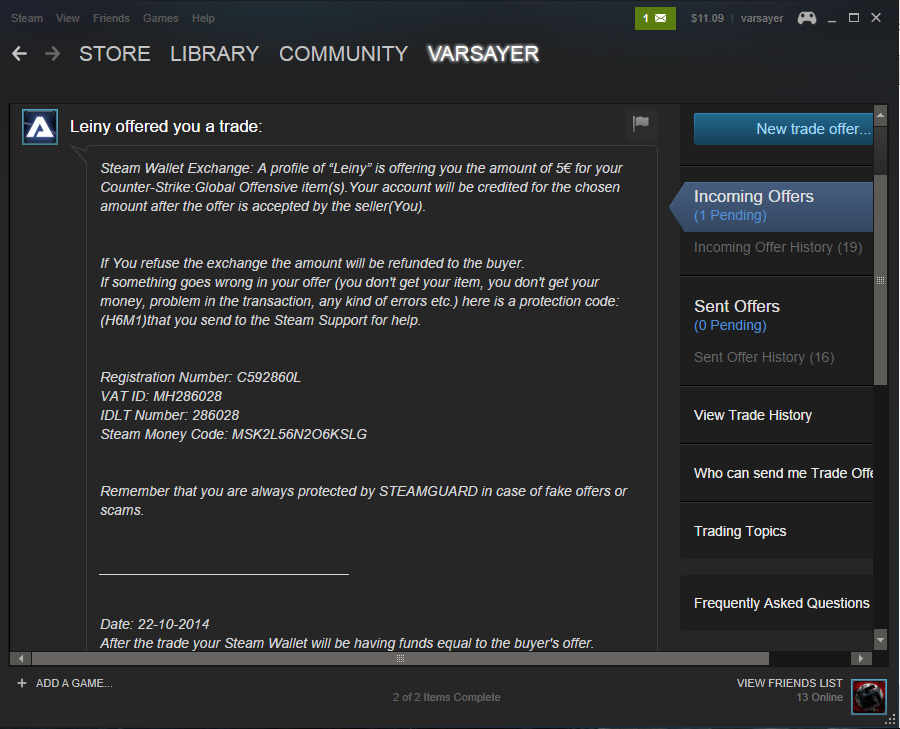View the 1 Pending incoming offers link
The image size is (900, 729).
[x=730, y=215]
